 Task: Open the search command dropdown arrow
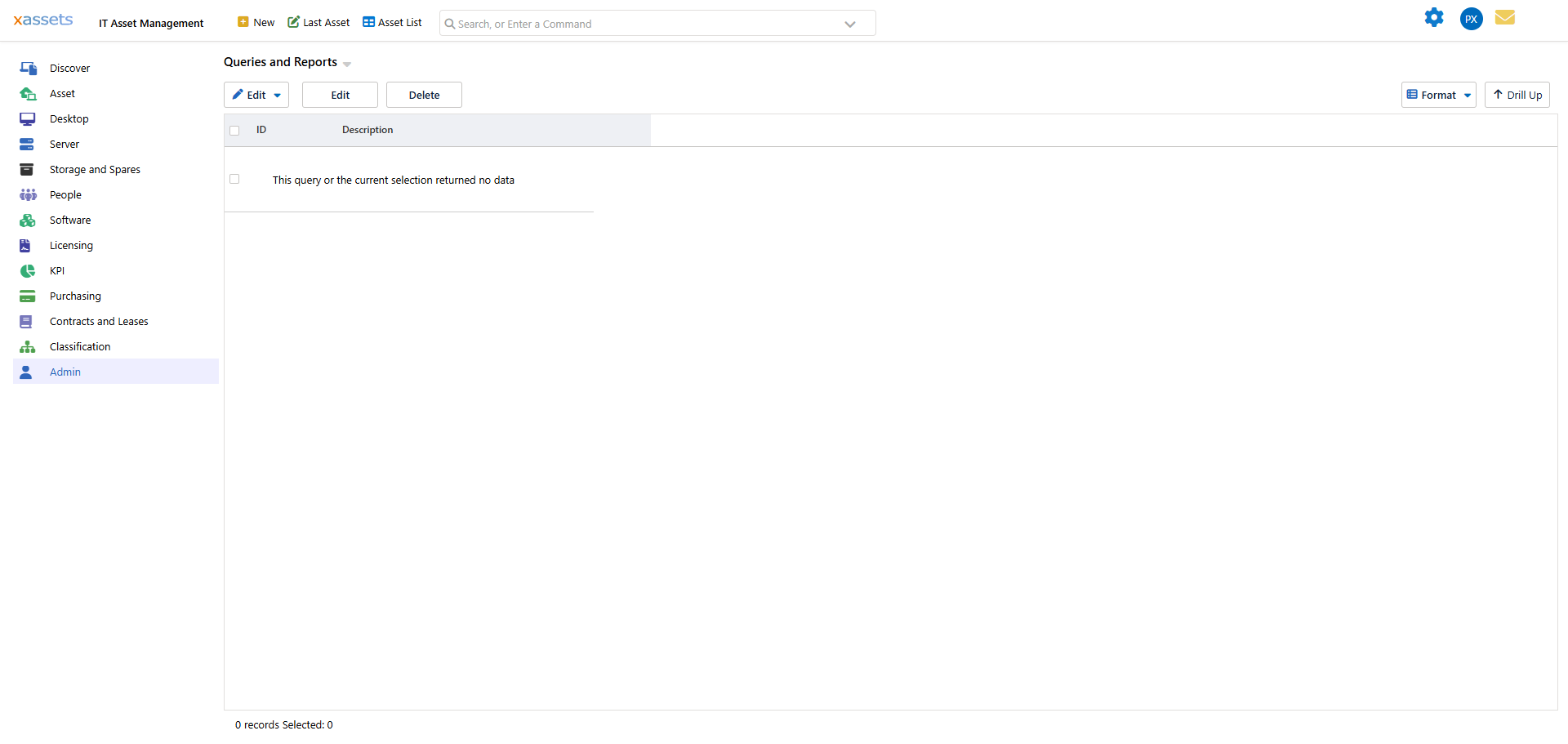[850, 23]
